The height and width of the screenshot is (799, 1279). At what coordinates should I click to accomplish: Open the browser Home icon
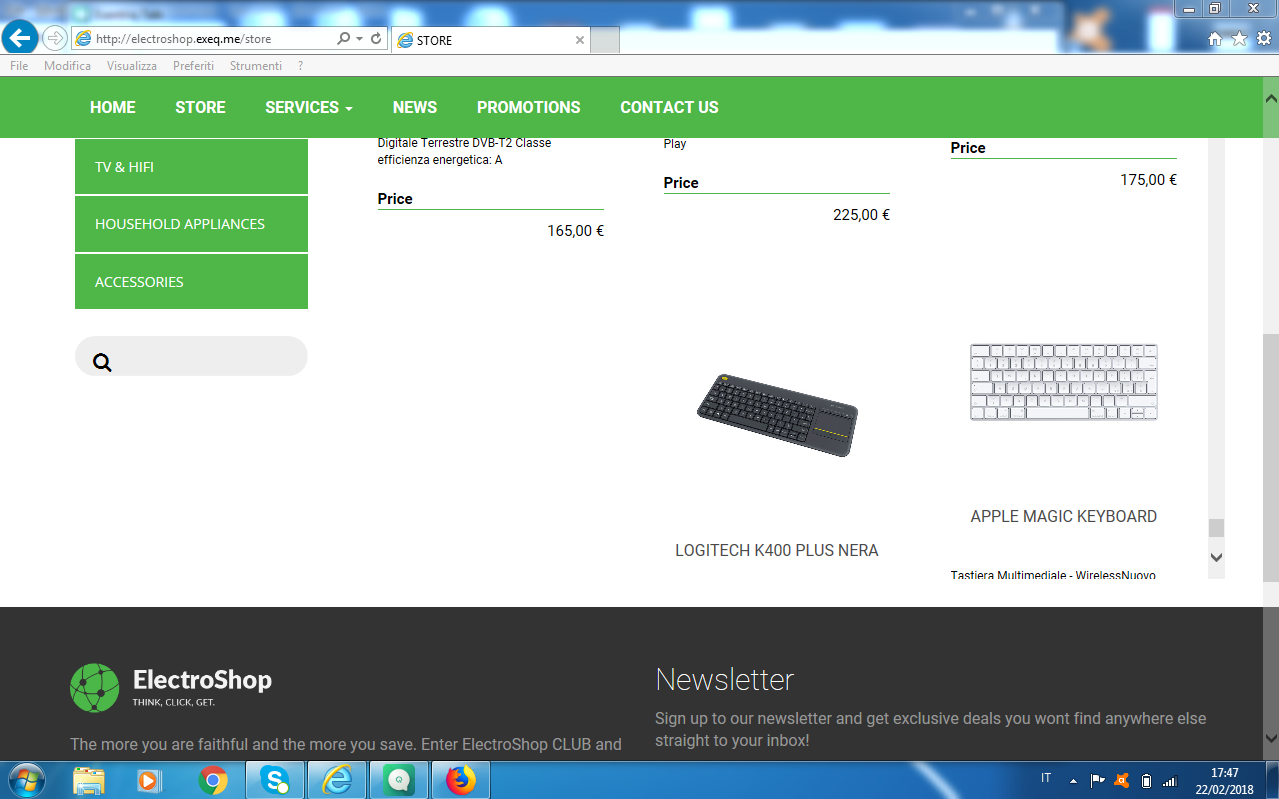(x=1215, y=39)
